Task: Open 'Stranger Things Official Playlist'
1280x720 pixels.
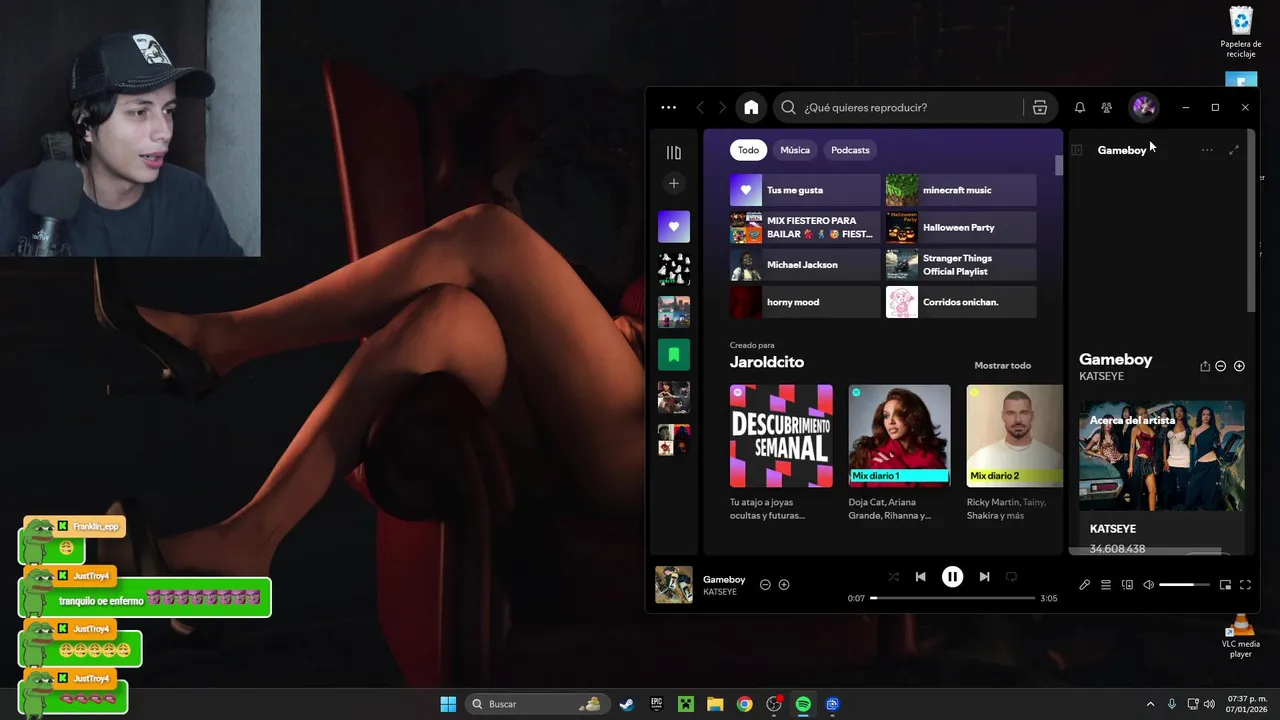Action: [961, 265]
